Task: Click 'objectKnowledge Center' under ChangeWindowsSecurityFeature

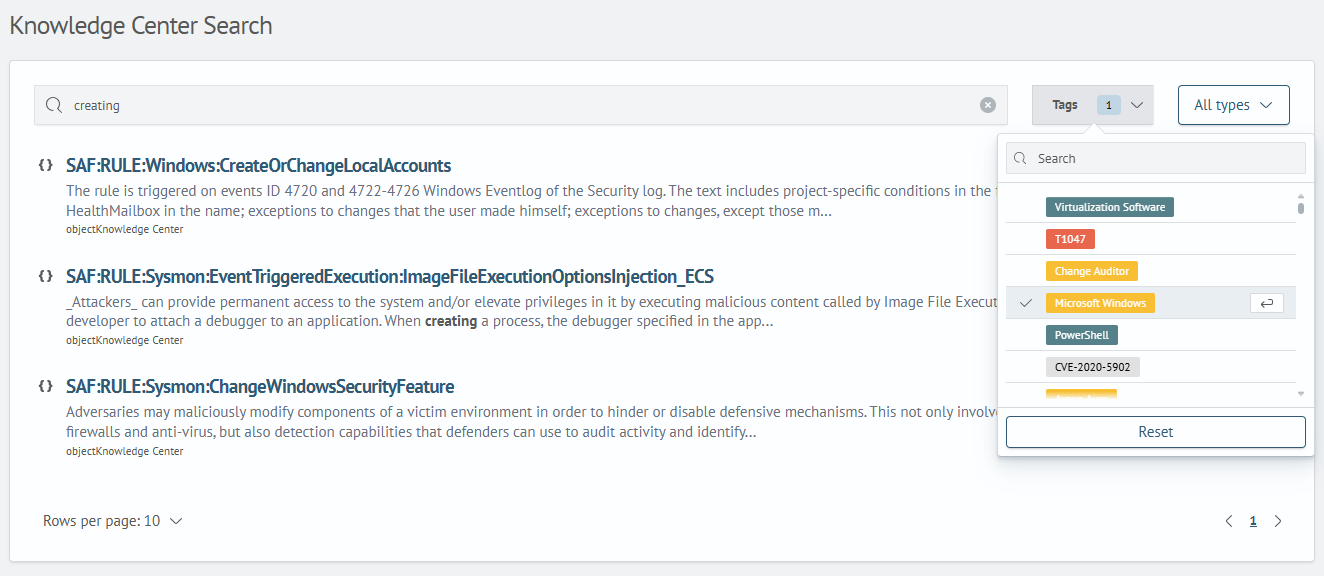Action: pyautogui.click(x=125, y=451)
